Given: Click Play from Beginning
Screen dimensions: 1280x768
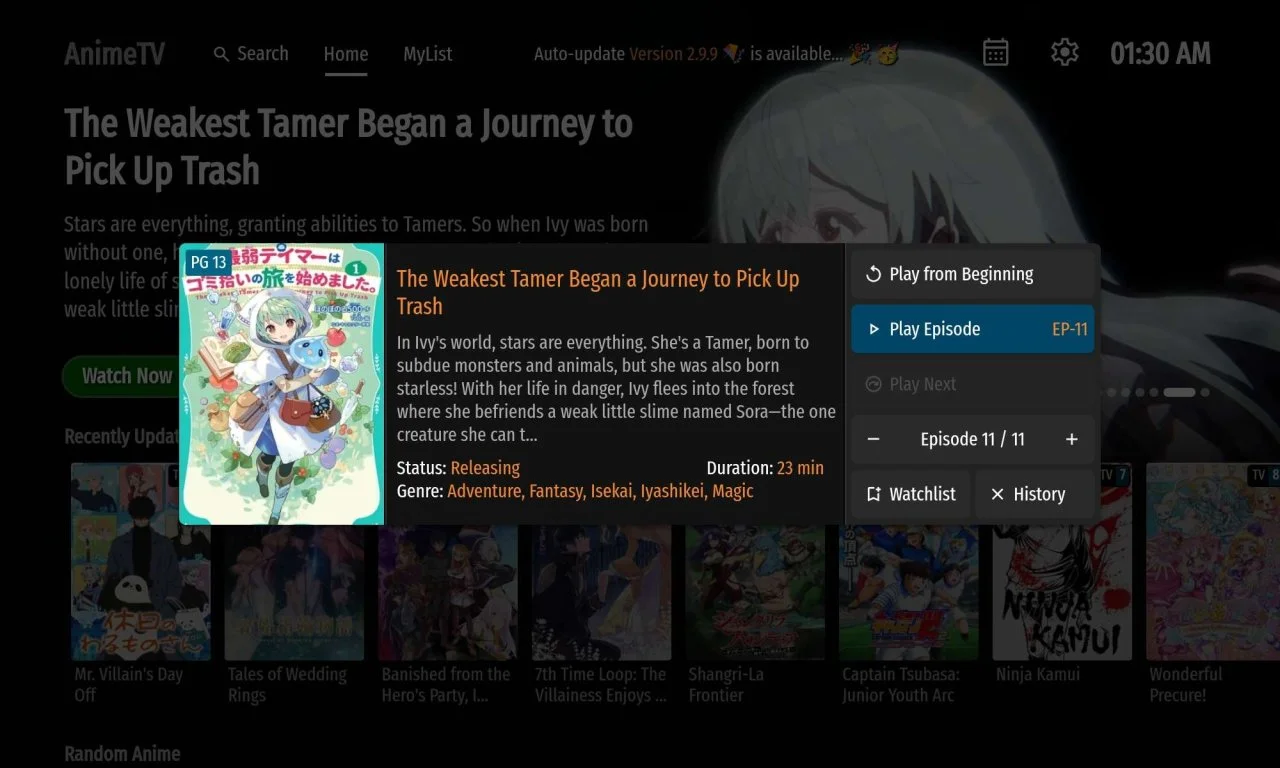Looking at the screenshot, I should [972, 274].
